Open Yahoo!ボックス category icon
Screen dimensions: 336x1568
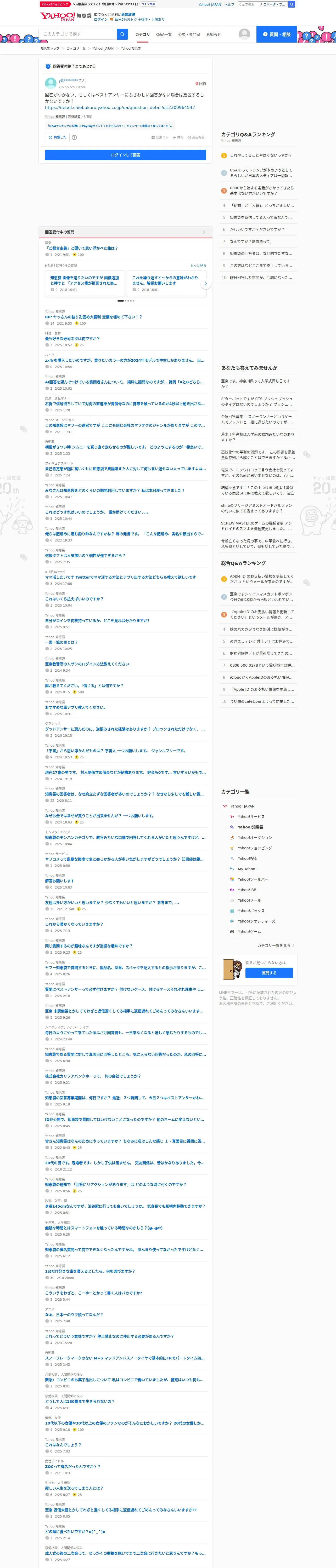pyautogui.click(x=232, y=910)
